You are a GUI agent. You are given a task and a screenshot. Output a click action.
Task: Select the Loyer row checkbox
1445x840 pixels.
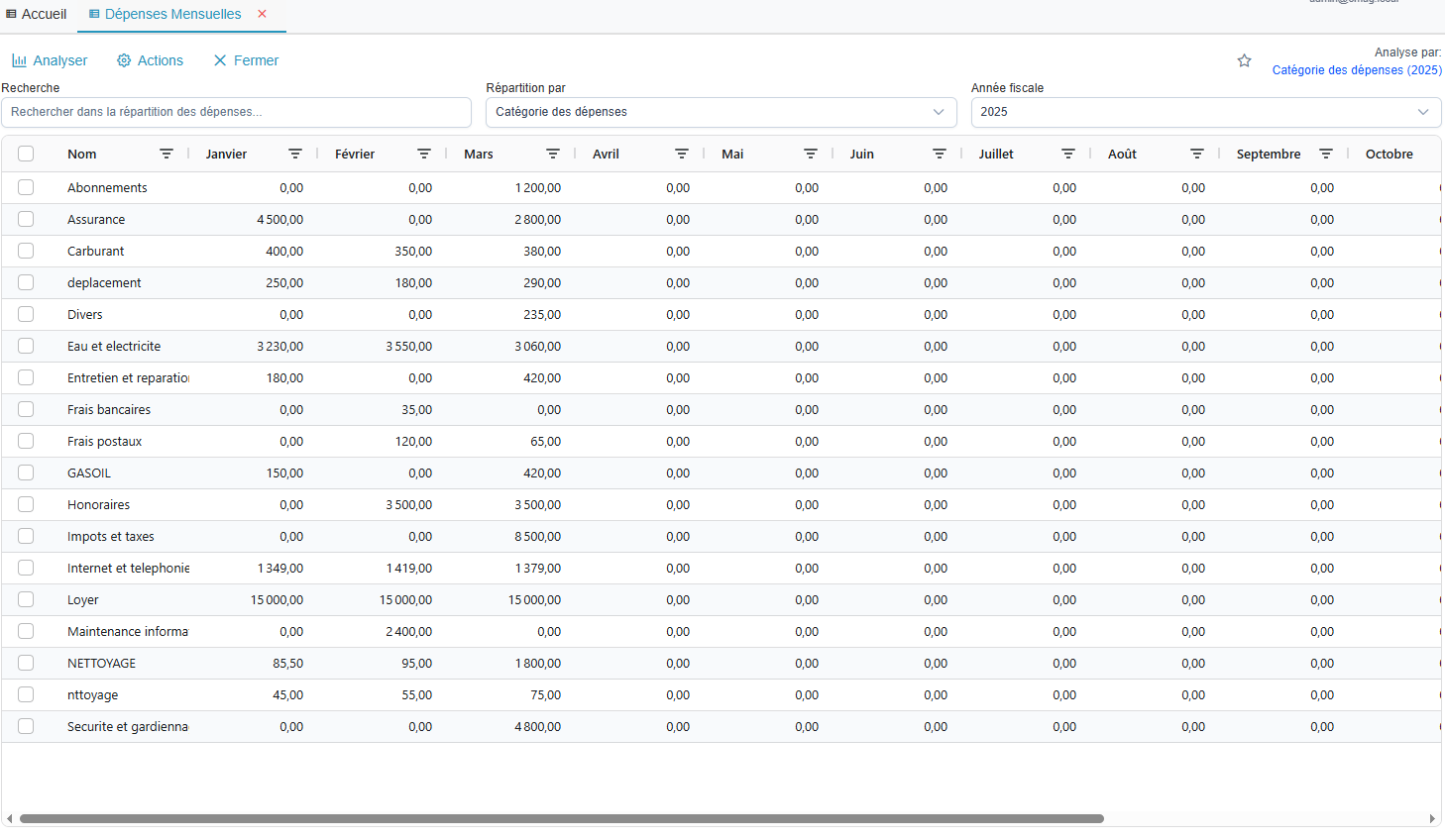tap(26, 600)
